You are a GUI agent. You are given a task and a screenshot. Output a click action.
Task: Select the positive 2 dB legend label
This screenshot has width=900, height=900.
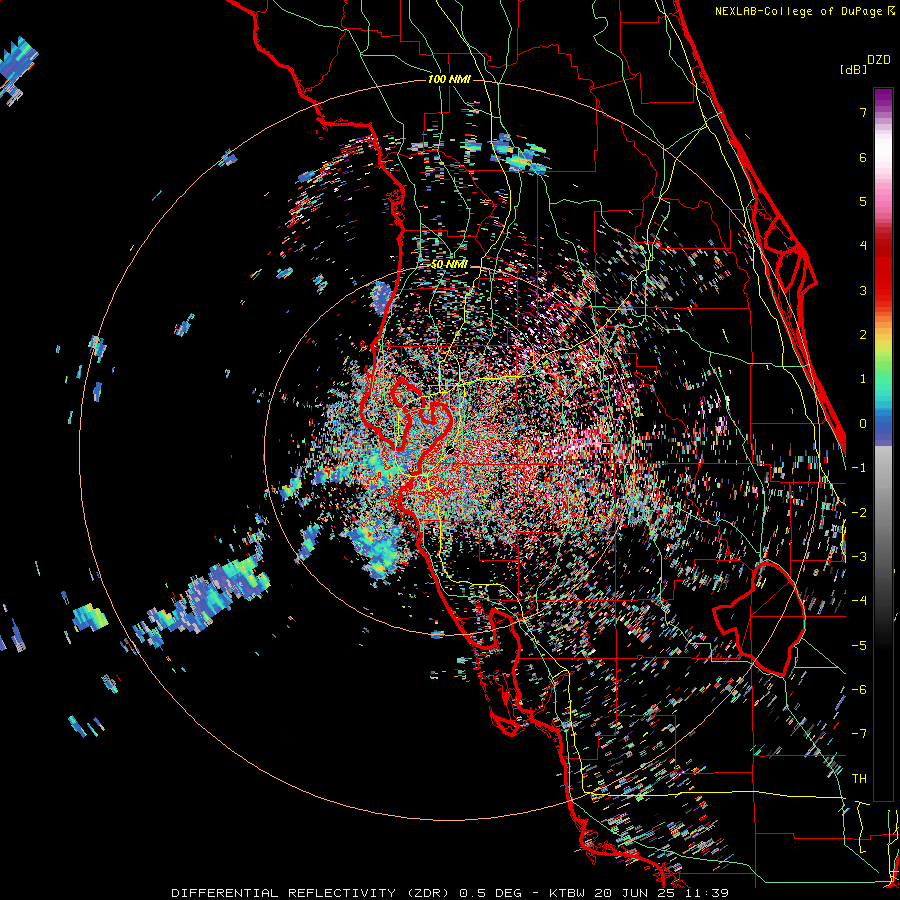tap(863, 334)
